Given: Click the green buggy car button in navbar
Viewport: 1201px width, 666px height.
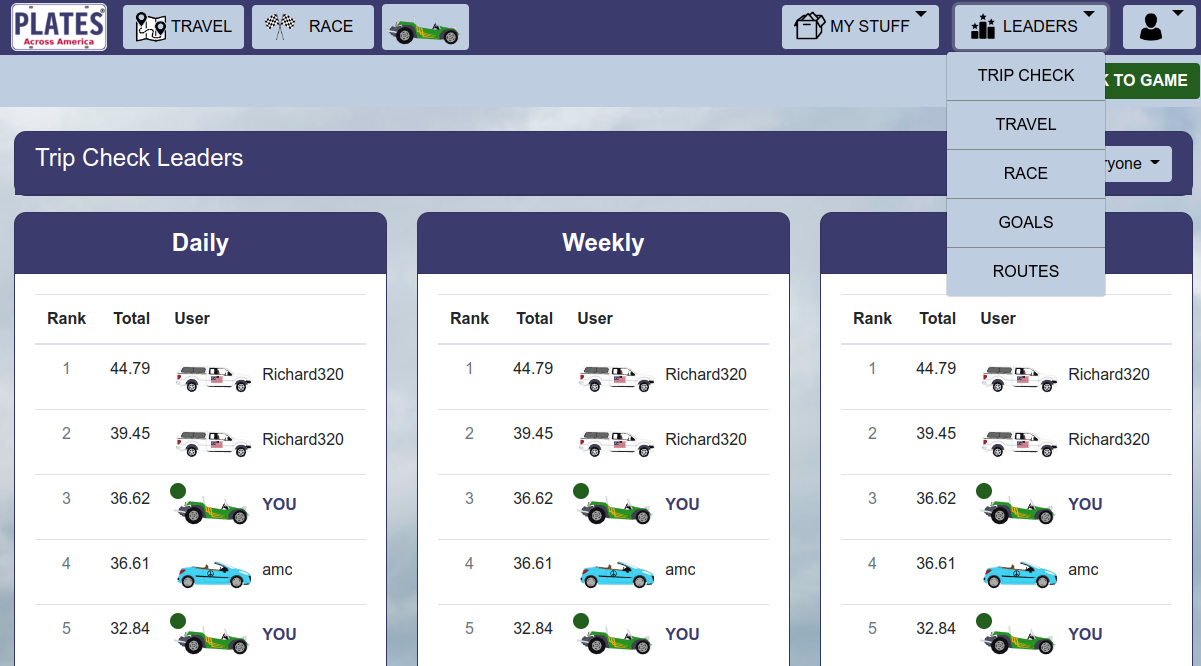Looking at the screenshot, I should [x=425, y=28].
